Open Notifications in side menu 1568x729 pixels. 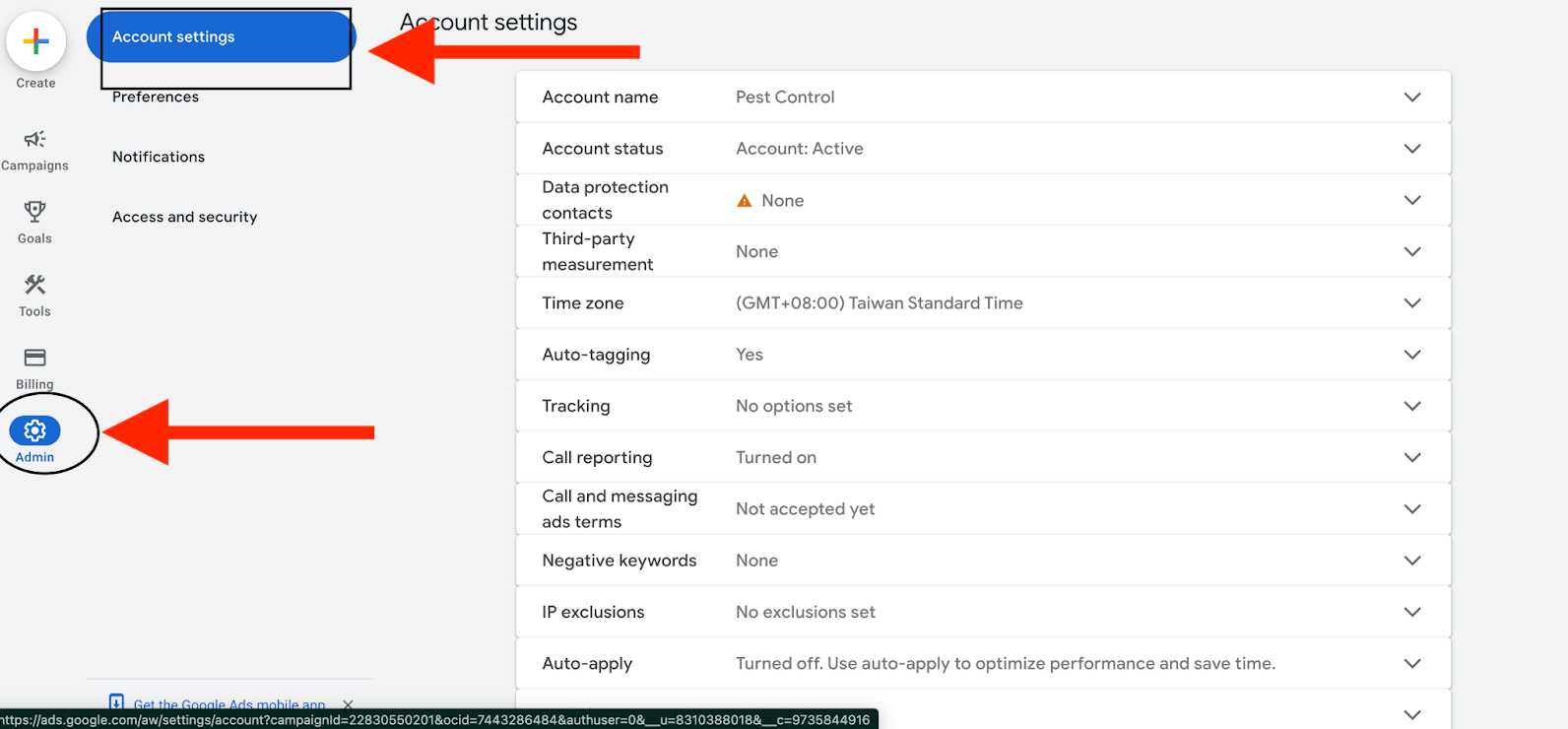[159, 157]
